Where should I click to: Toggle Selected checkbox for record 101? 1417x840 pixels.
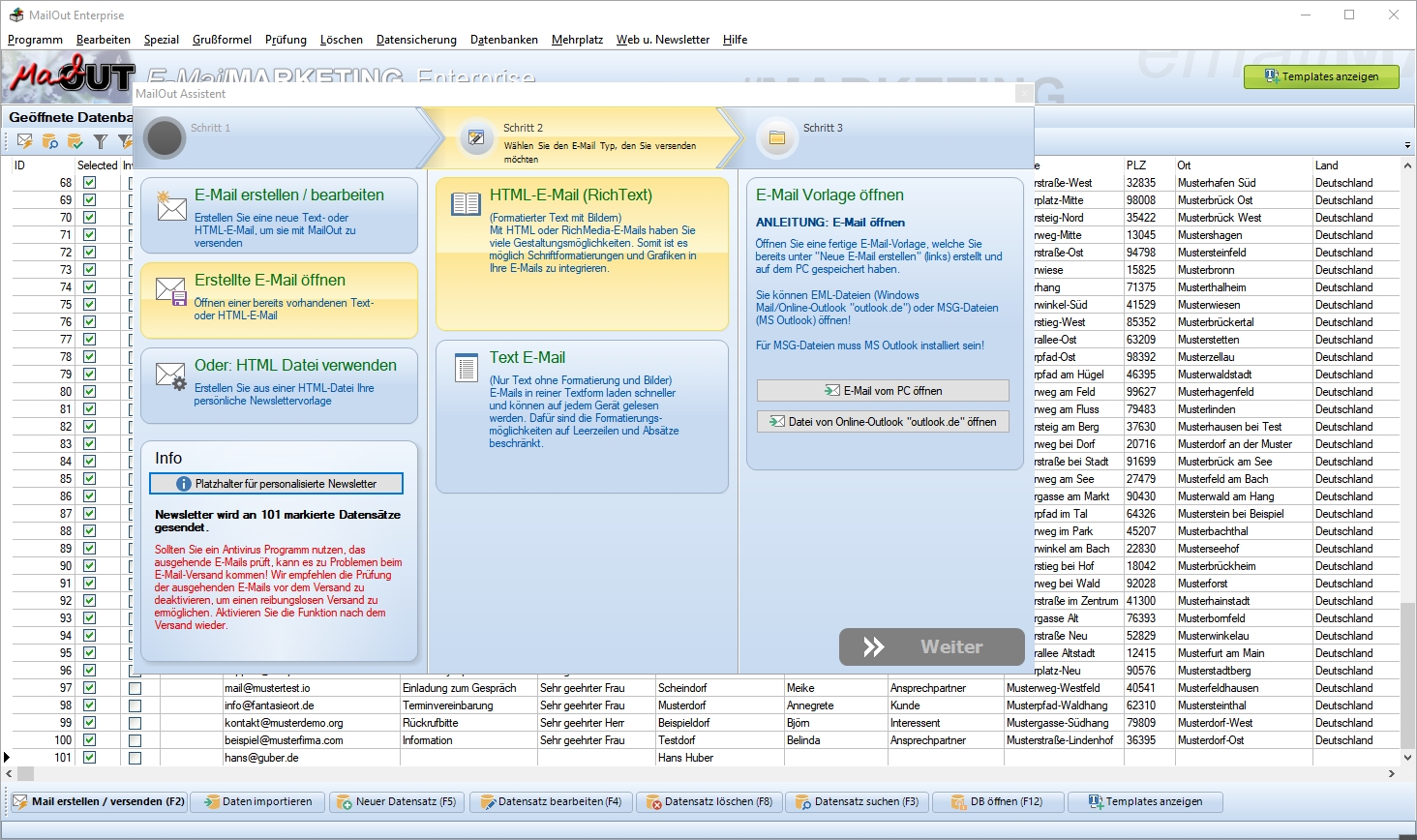(90, 758)
